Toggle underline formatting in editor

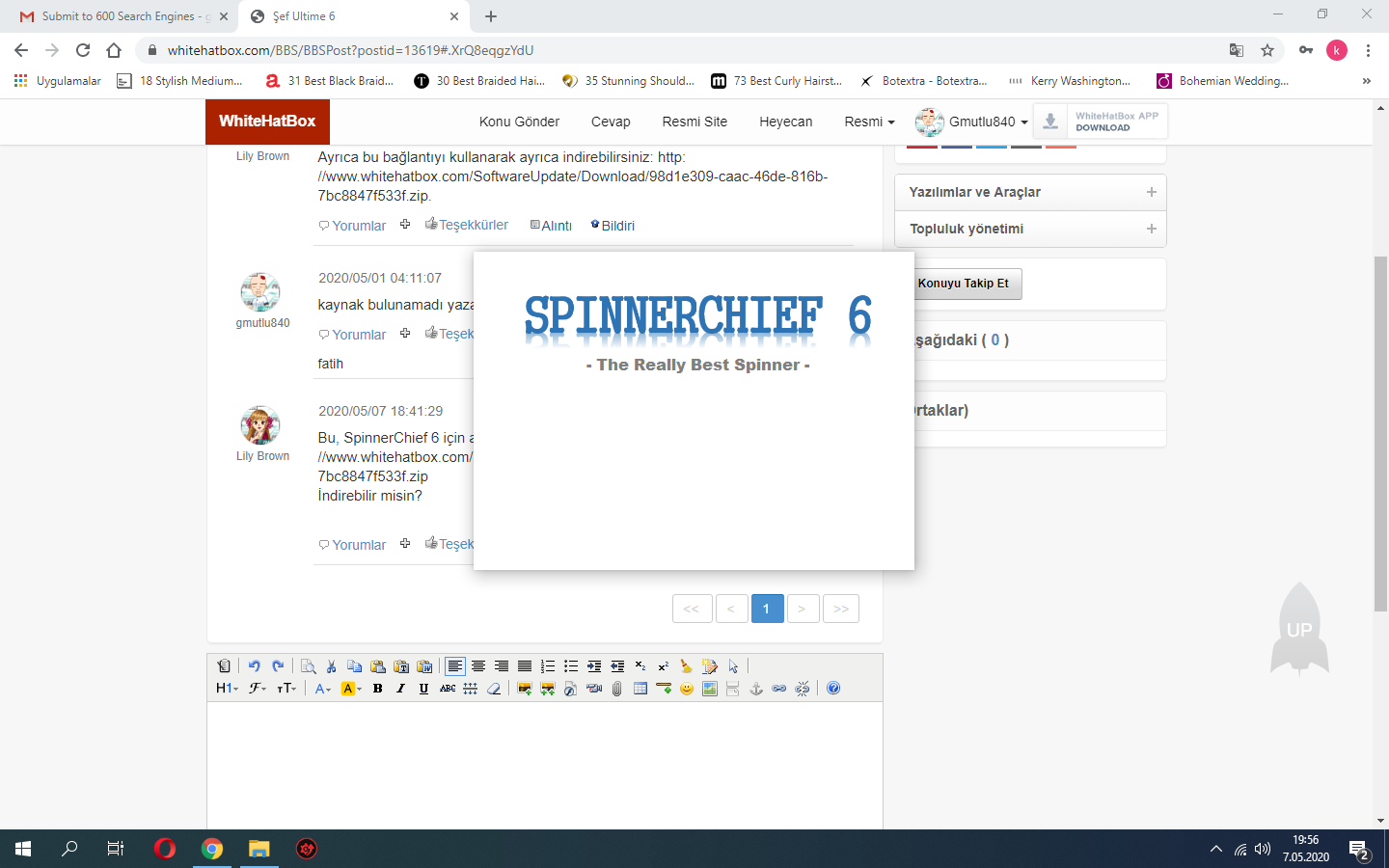click(x=423, y=689)
